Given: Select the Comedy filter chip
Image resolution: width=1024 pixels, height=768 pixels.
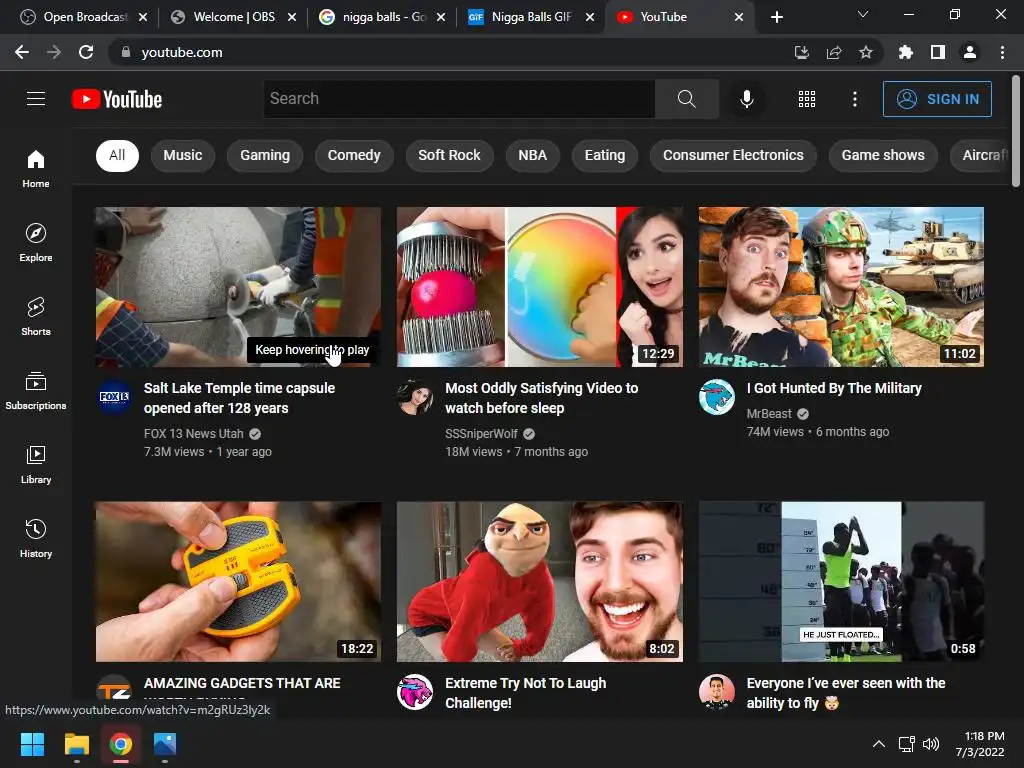Looking at the screenshot, I should pyautogui.click(x=354, y=155).
